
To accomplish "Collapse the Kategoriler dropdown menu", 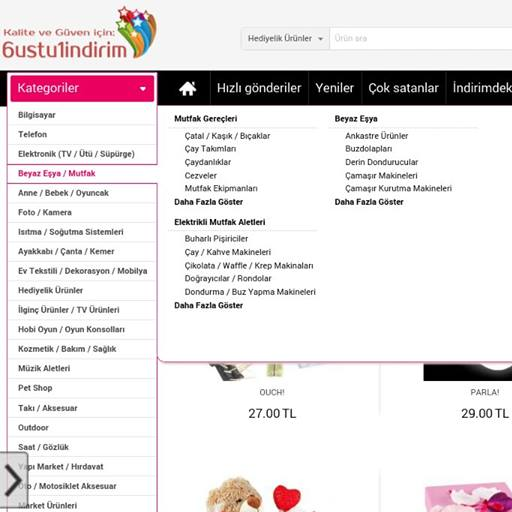I will point(82,88).
